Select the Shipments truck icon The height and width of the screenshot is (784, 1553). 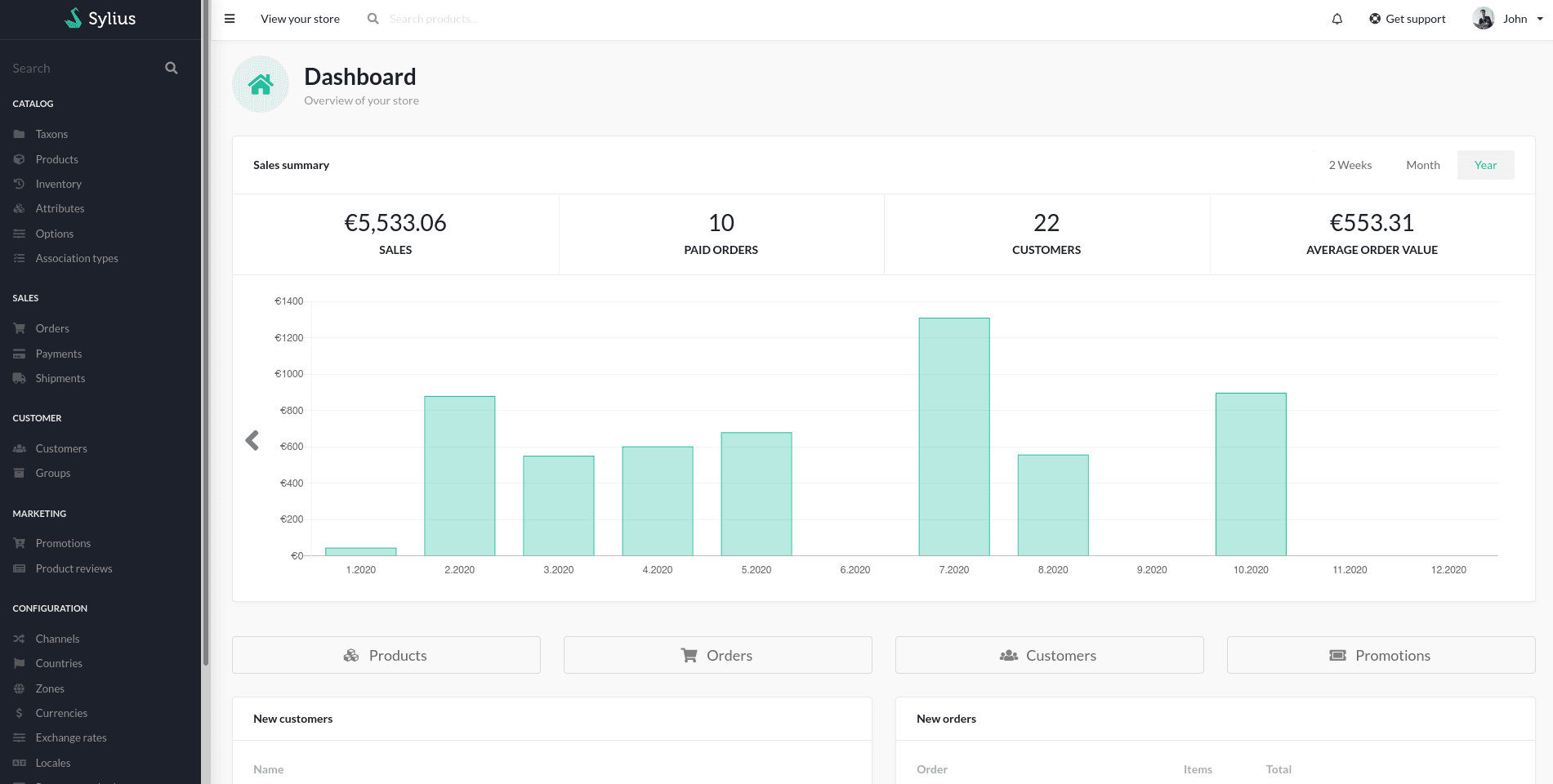point(20,378)
